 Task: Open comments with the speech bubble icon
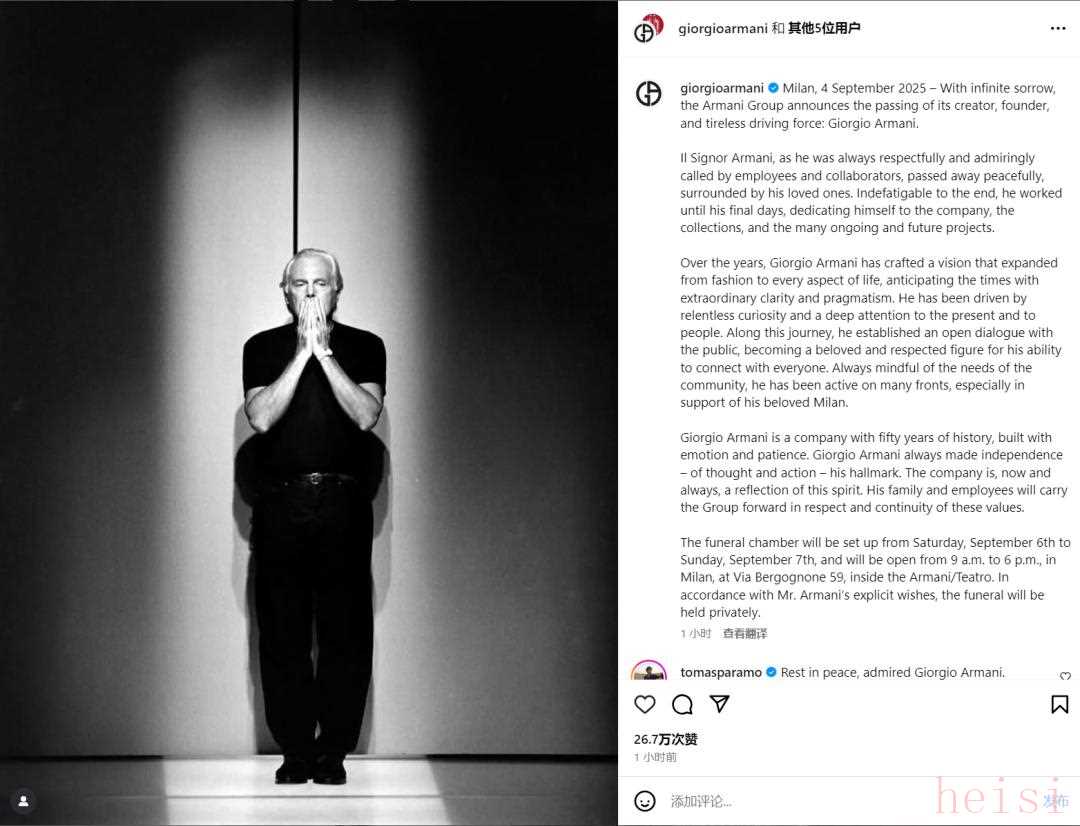[x=682, y=704]
